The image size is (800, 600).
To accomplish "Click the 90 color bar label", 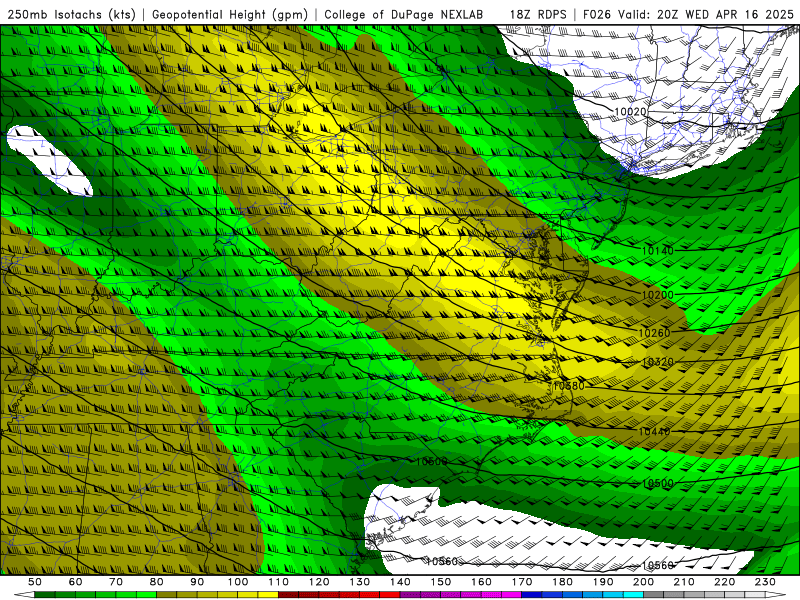I will [x=197, y=582].
